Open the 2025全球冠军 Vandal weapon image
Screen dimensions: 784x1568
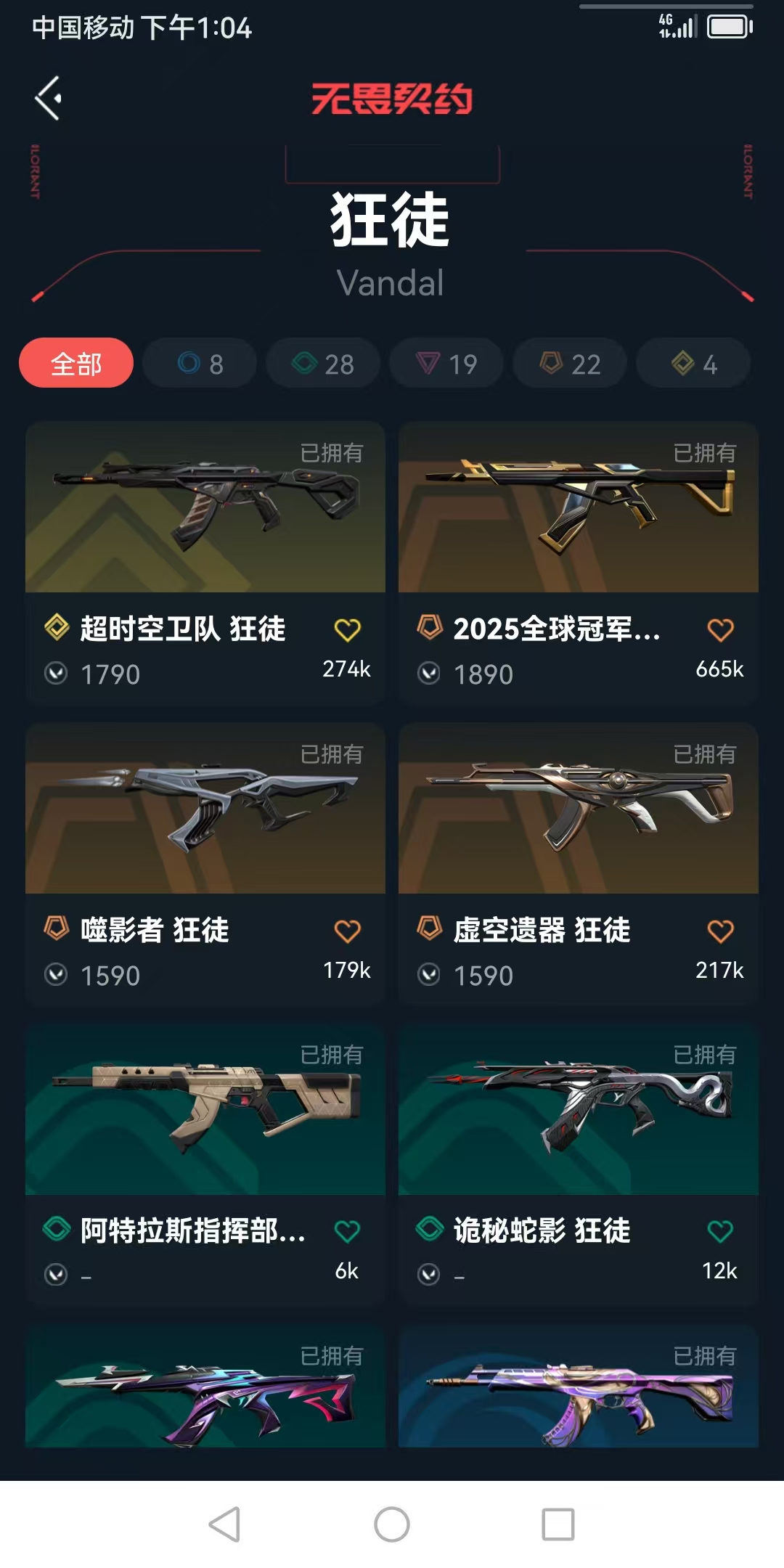[x=579, y=507]
